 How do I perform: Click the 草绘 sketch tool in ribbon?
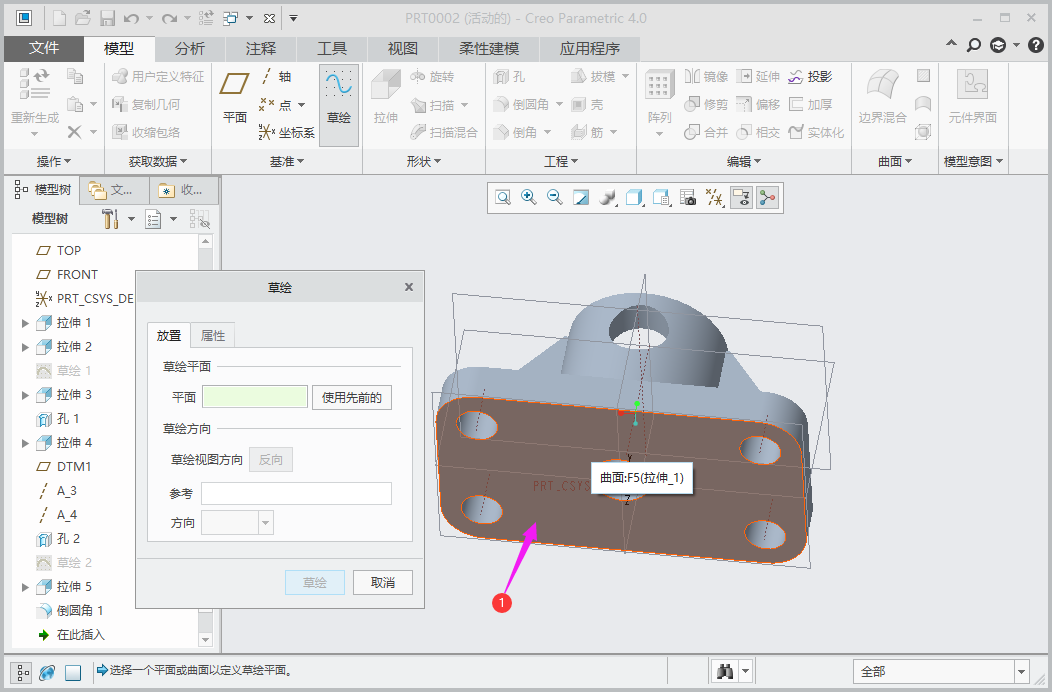[339, 105]
